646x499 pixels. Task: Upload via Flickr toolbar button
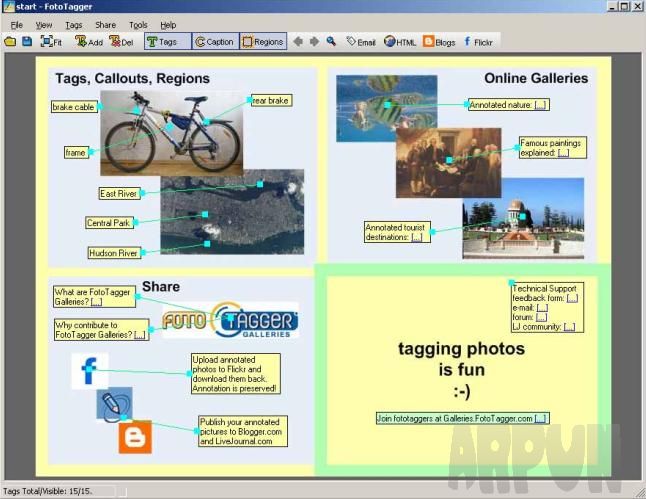point(478,42)
